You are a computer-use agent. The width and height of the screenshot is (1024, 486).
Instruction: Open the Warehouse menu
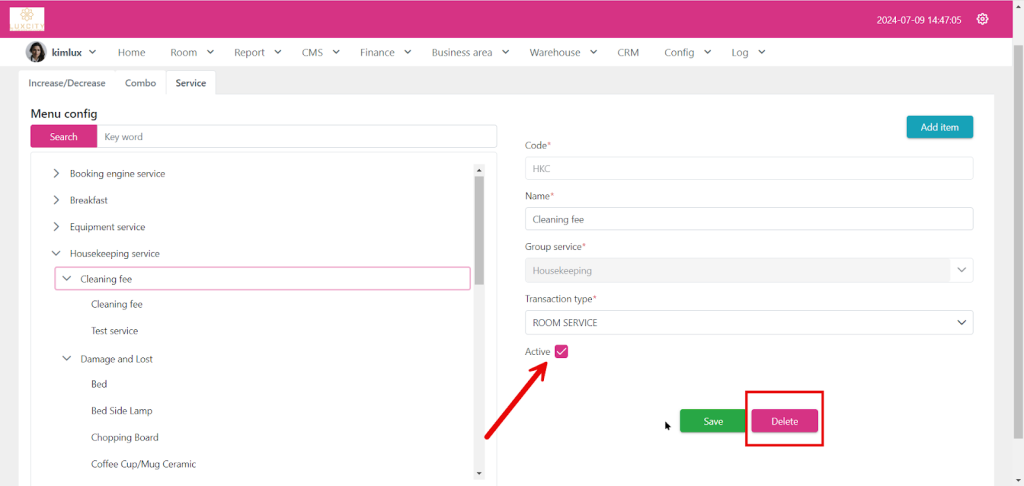[564, 52]
